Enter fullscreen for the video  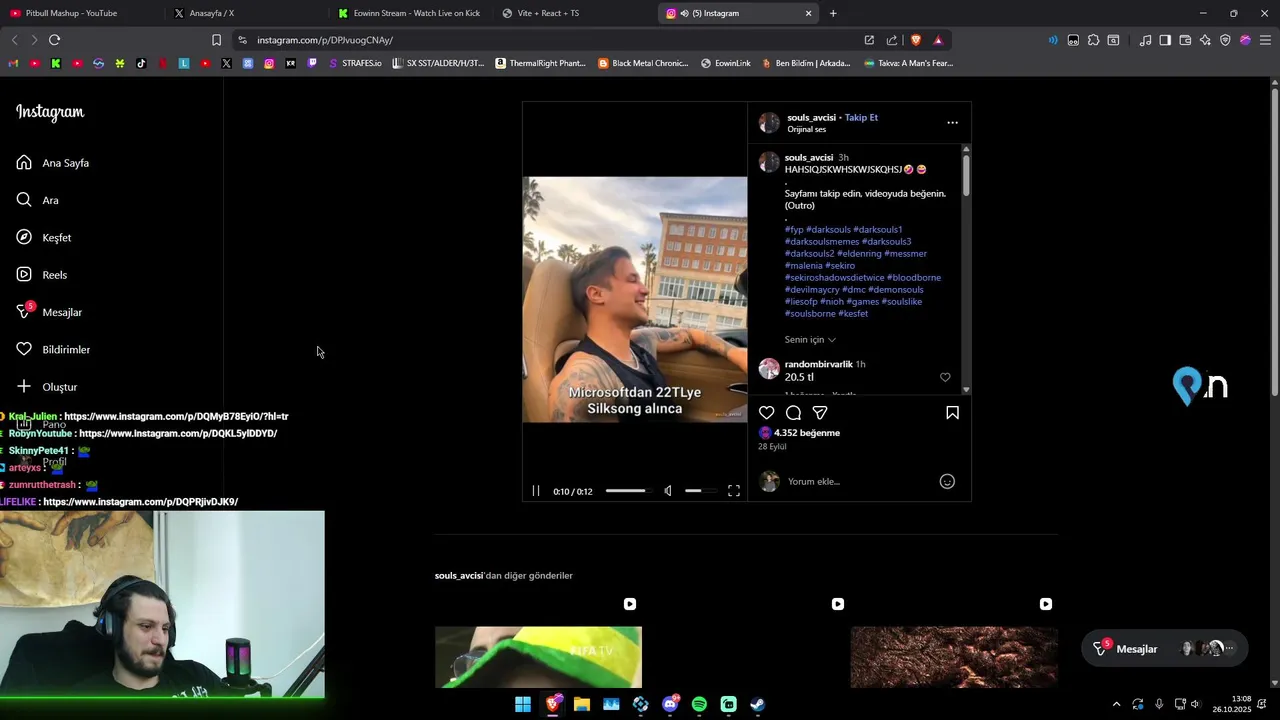tap(734, 491)
